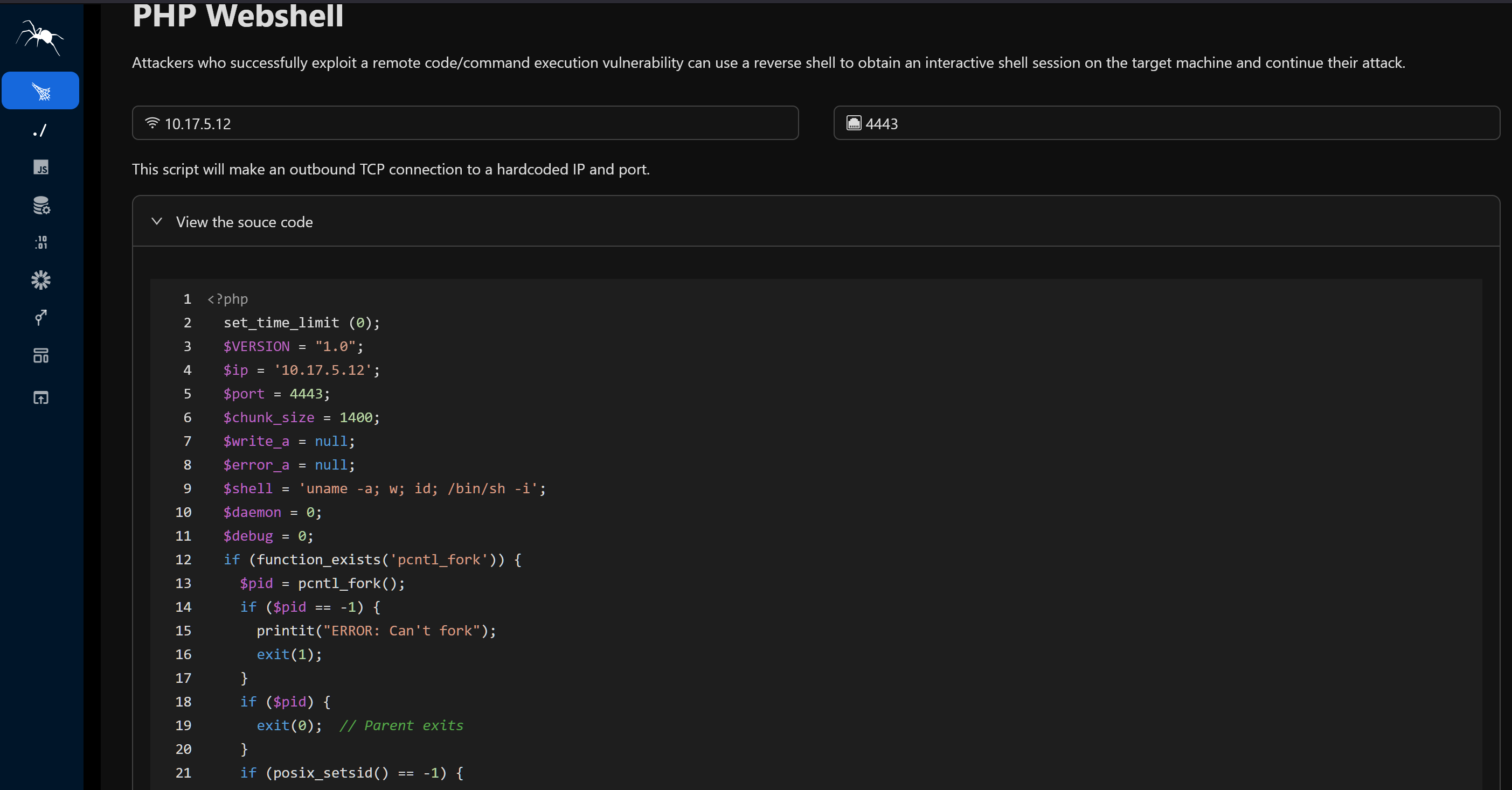Open the circle-with-arrow sidebar section
Image resolution: width=1512 pixels, height=790 pixels.
click(40, 317)
